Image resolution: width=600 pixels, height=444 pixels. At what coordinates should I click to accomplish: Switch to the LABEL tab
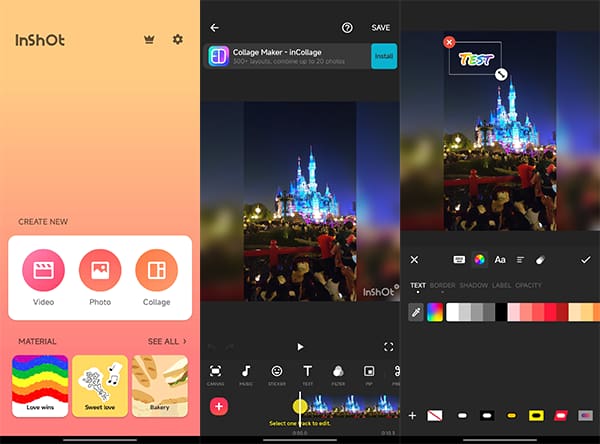click(502, 285)
